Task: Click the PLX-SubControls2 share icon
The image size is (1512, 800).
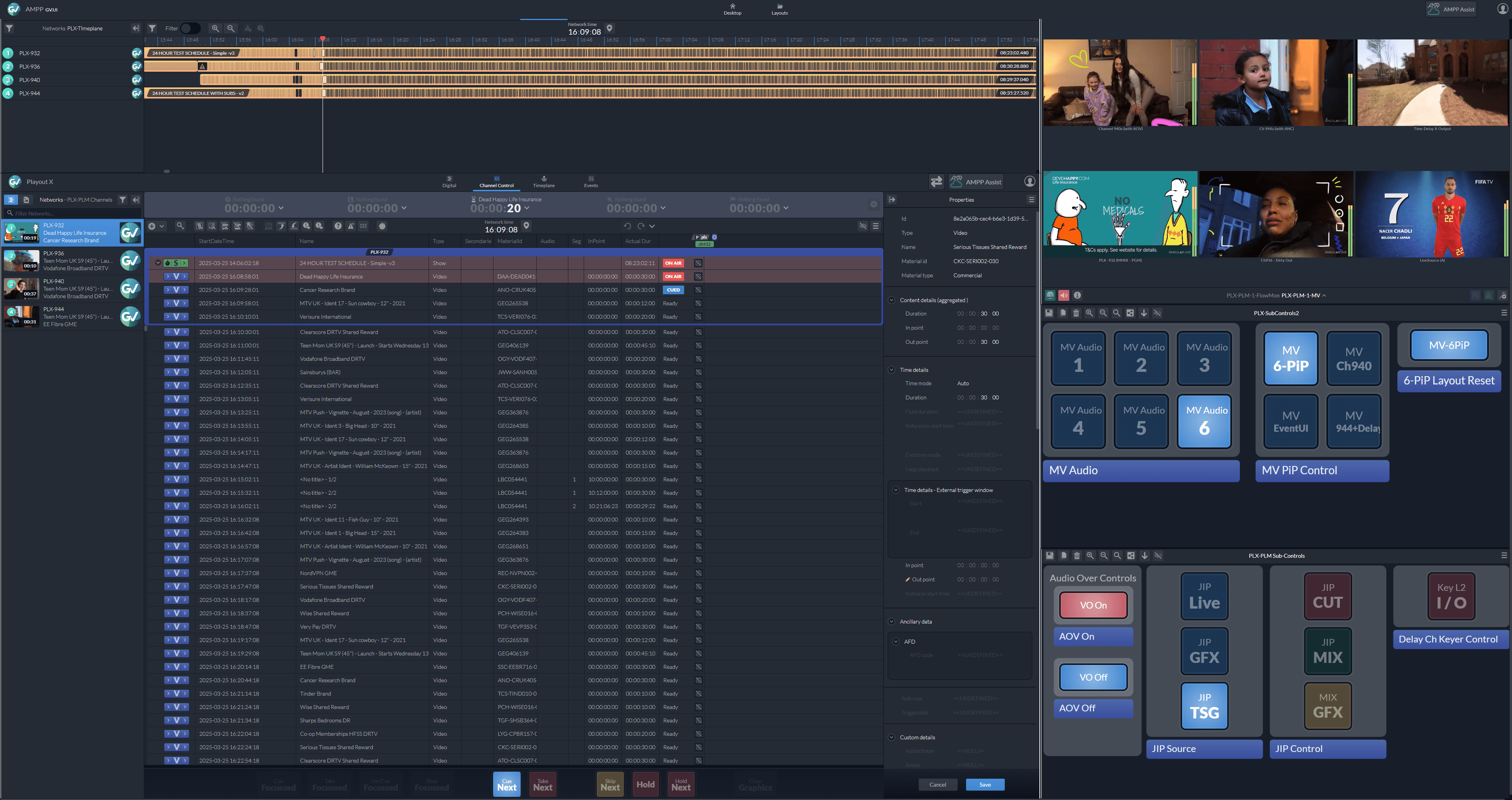Action: (1130, 313)
